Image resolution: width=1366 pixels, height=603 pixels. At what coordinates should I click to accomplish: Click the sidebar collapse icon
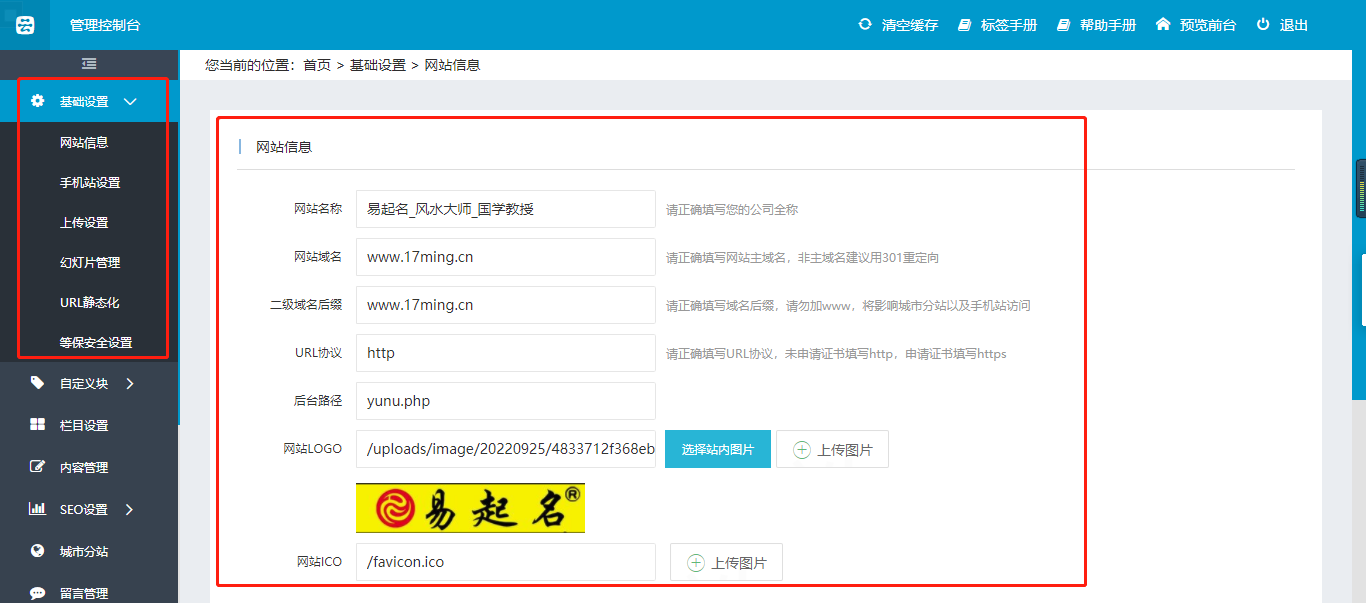[x=89, y=64]
